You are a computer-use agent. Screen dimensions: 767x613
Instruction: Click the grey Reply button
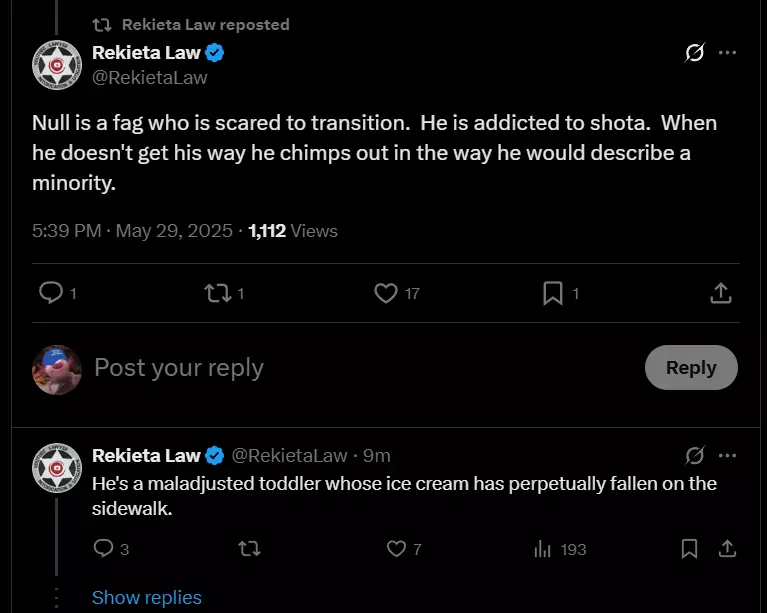click(x=691, y=367)
